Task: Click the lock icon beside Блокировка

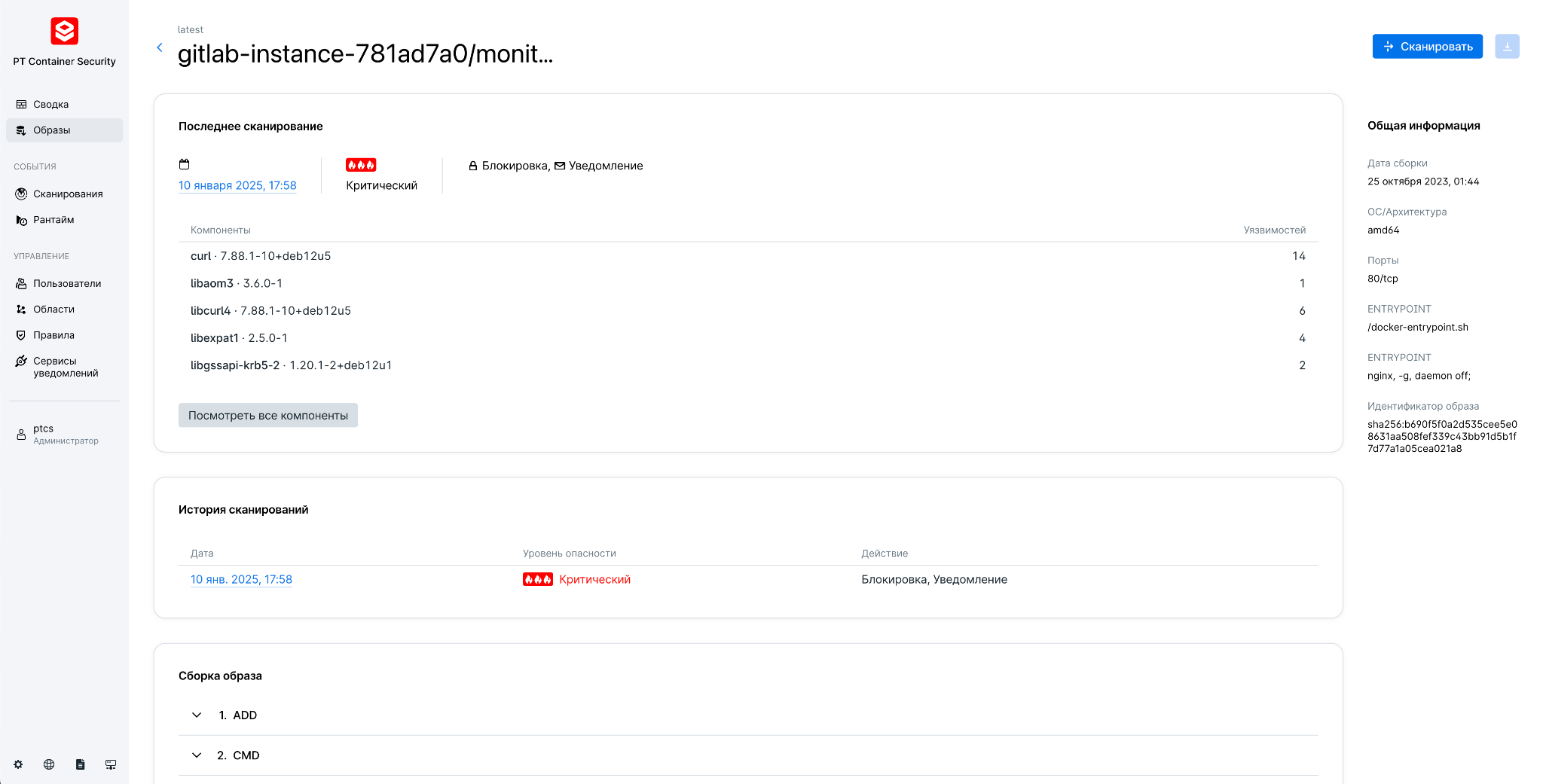Action: (473, 166)
